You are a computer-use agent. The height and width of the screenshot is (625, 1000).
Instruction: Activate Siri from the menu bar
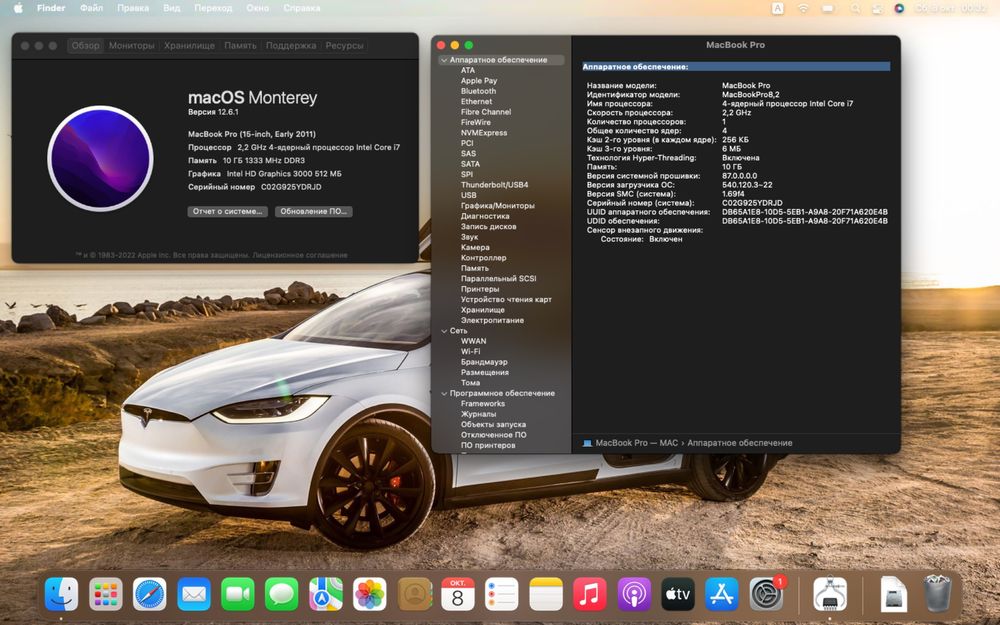coord(899,8)
